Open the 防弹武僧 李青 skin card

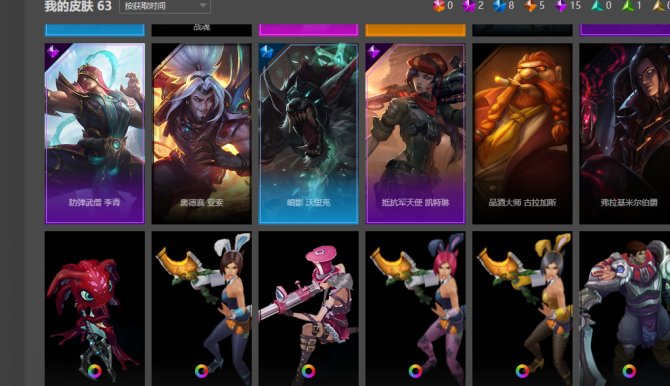(95, 133)
